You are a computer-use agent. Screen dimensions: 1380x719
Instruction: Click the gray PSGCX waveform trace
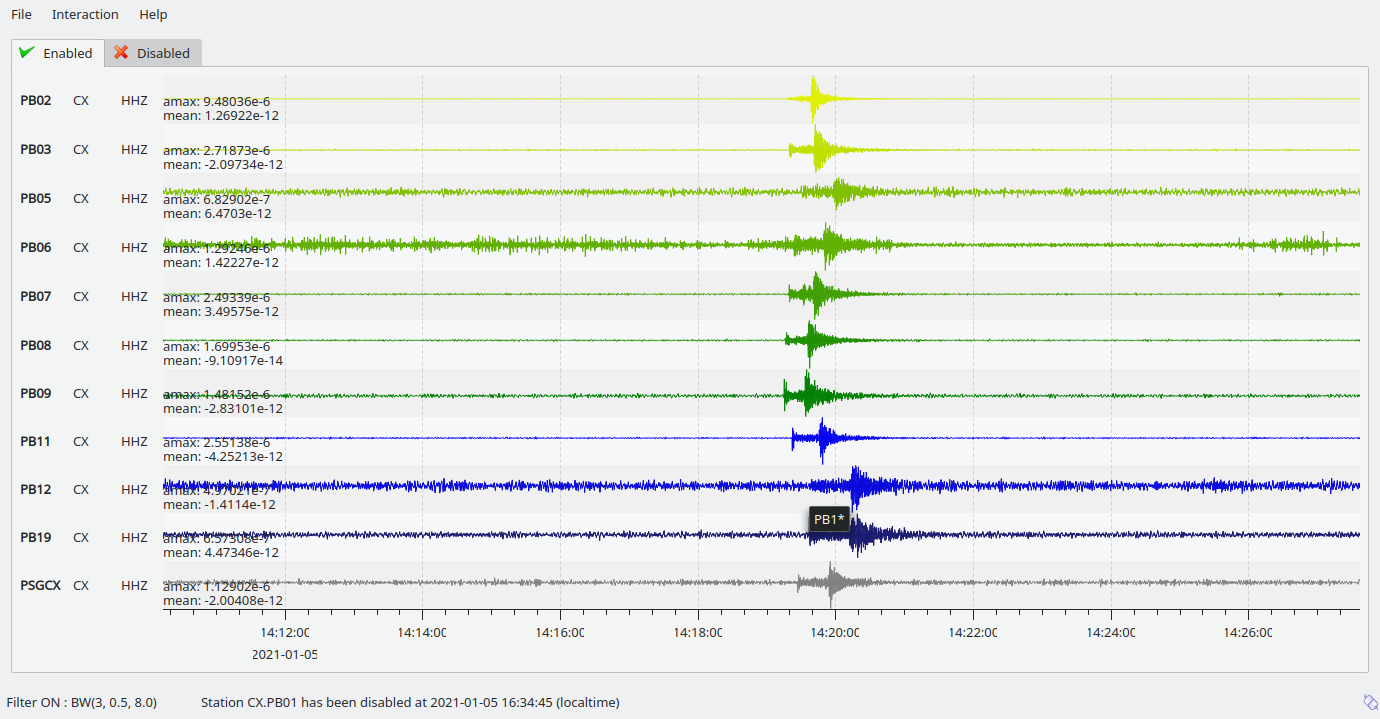click(x=831, y=582)
